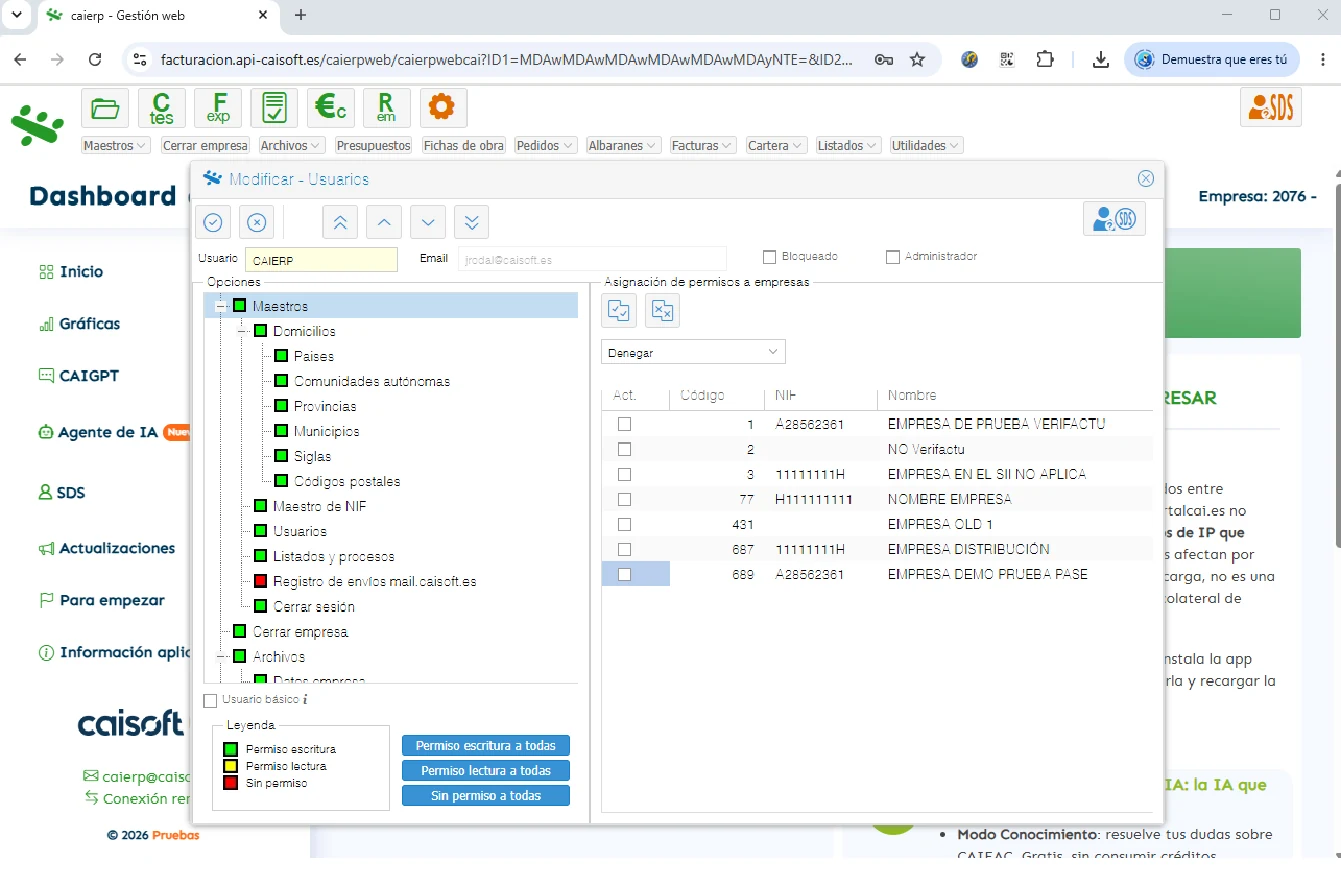Click 'Permiso escritura a todas' button
The width and height of the screenshot is (1341, 874).
486,746
